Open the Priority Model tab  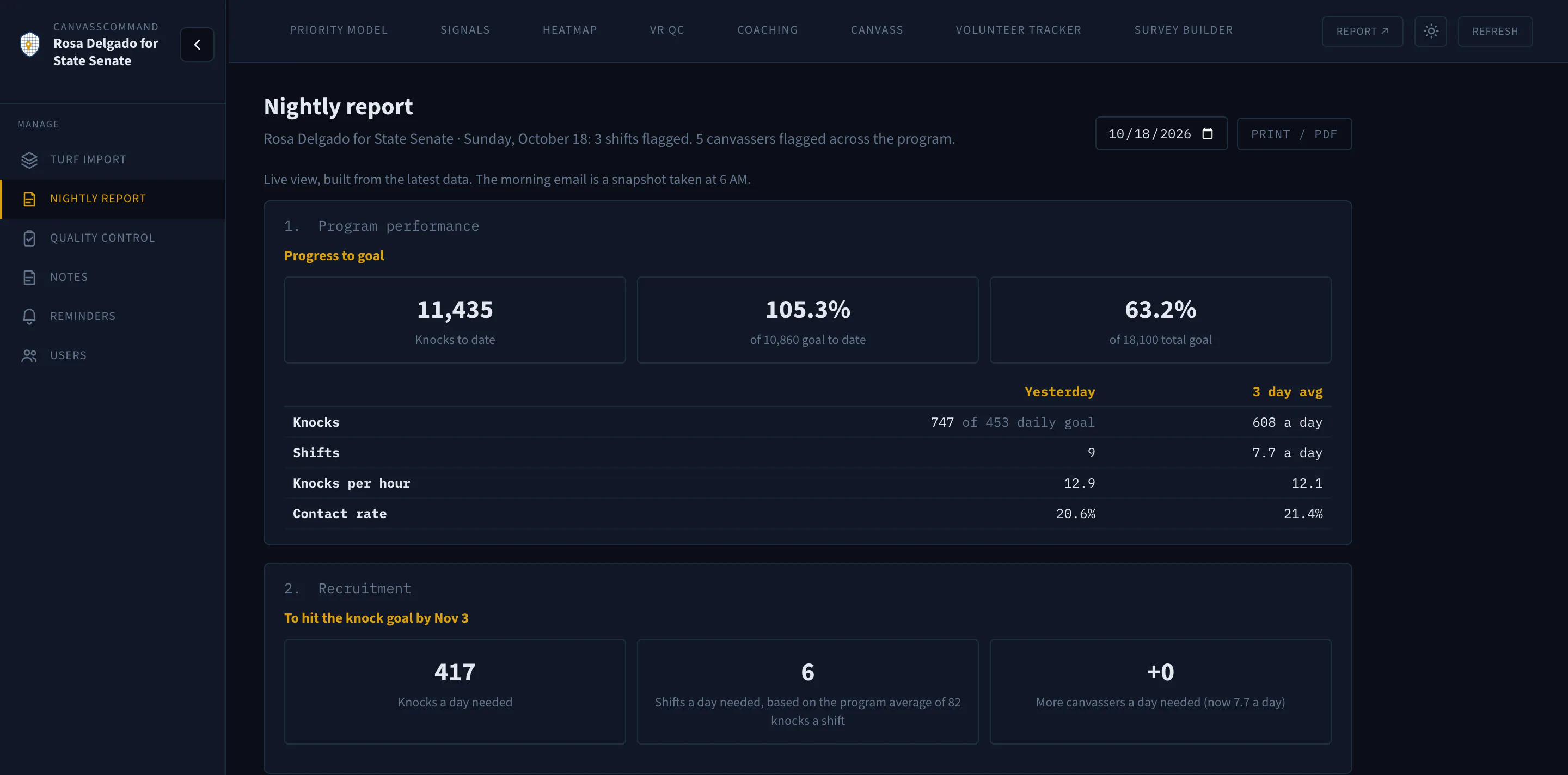coord(339,30)
